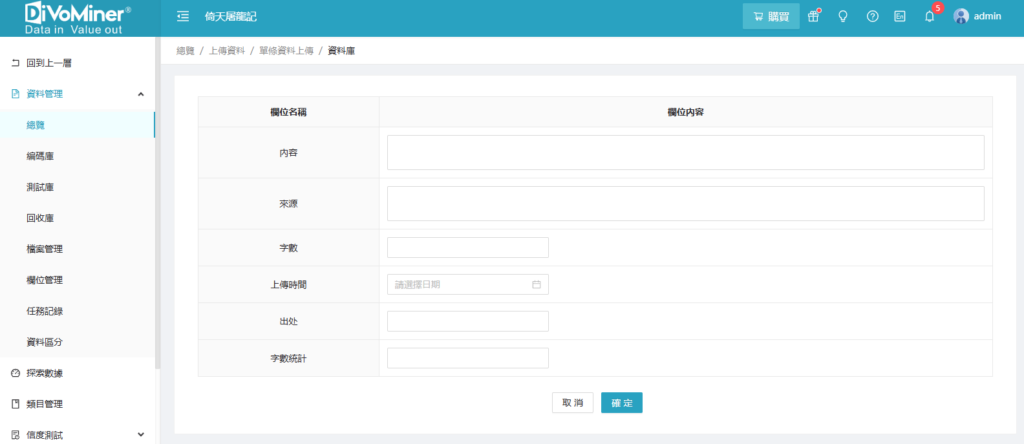
Task: Open notifications bell icon
Action: [x=929, y=16]
